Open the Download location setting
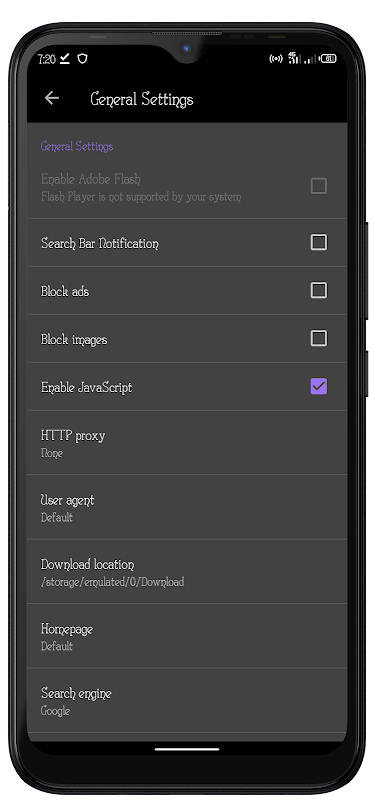 [x=187, y=571]
